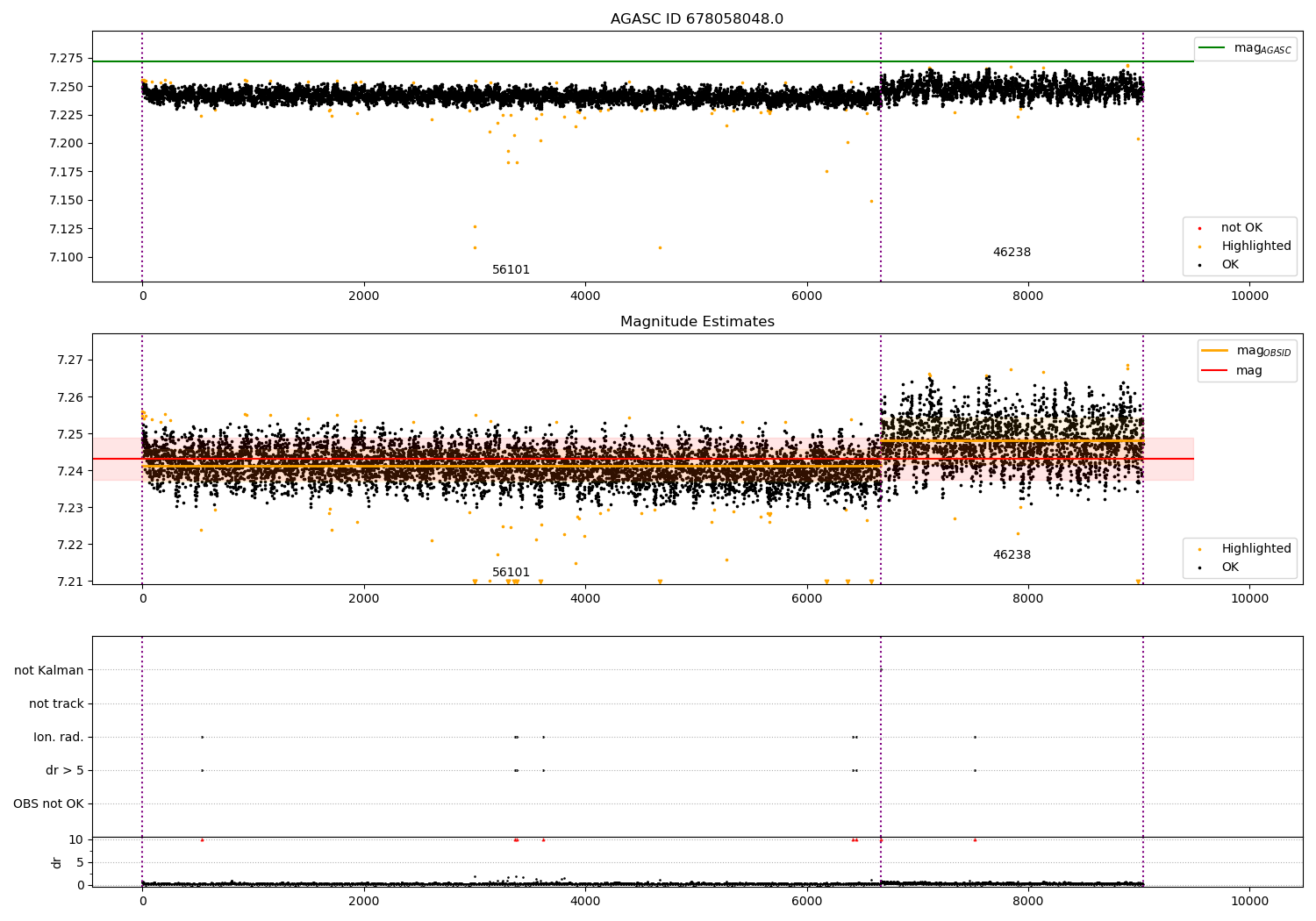Click the "7.26" y-axis tick in middle plot

(71, 397)
